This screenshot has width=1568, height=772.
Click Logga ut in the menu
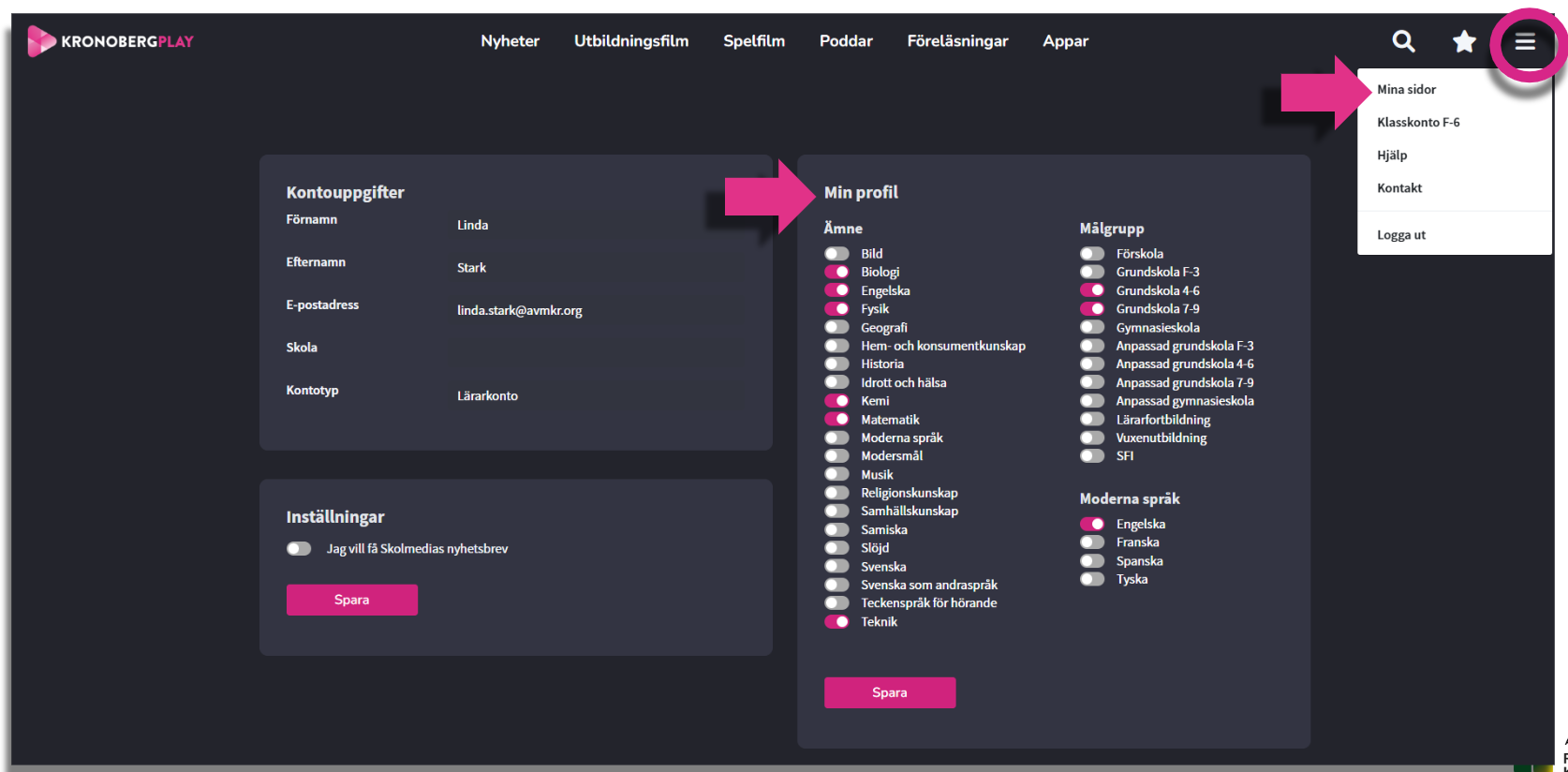tap(1400, 235)
